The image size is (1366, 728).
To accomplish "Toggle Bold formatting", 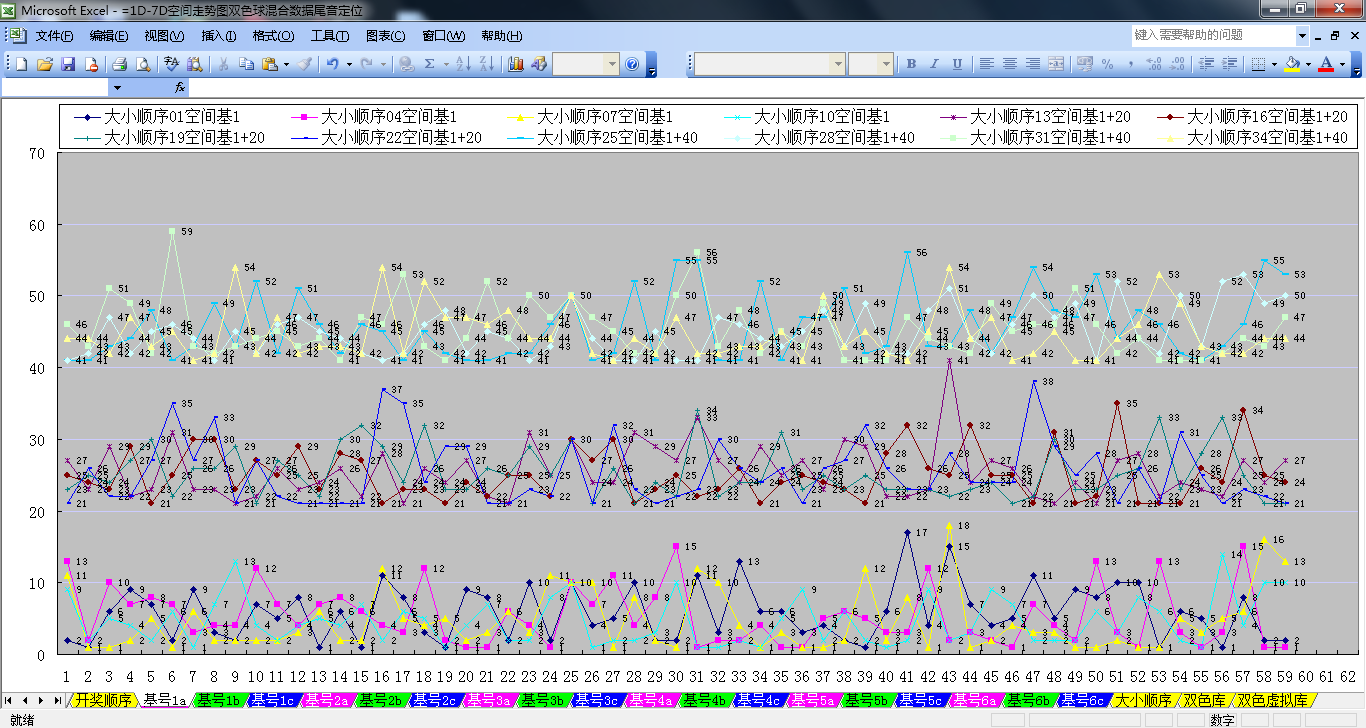I will pos(911,64).
